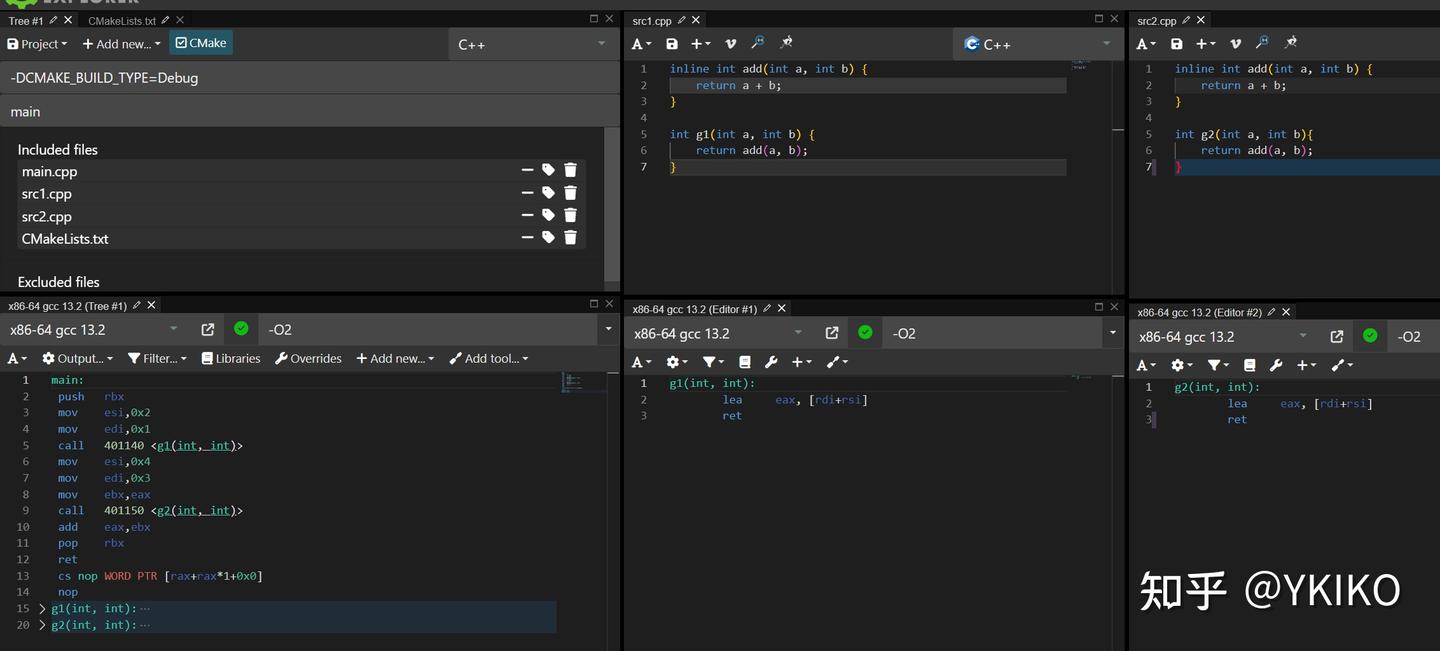Delete CMakeLists.txt using its trash icon
This screenshot has width=1440, height=651.
[x=570, y=238]
